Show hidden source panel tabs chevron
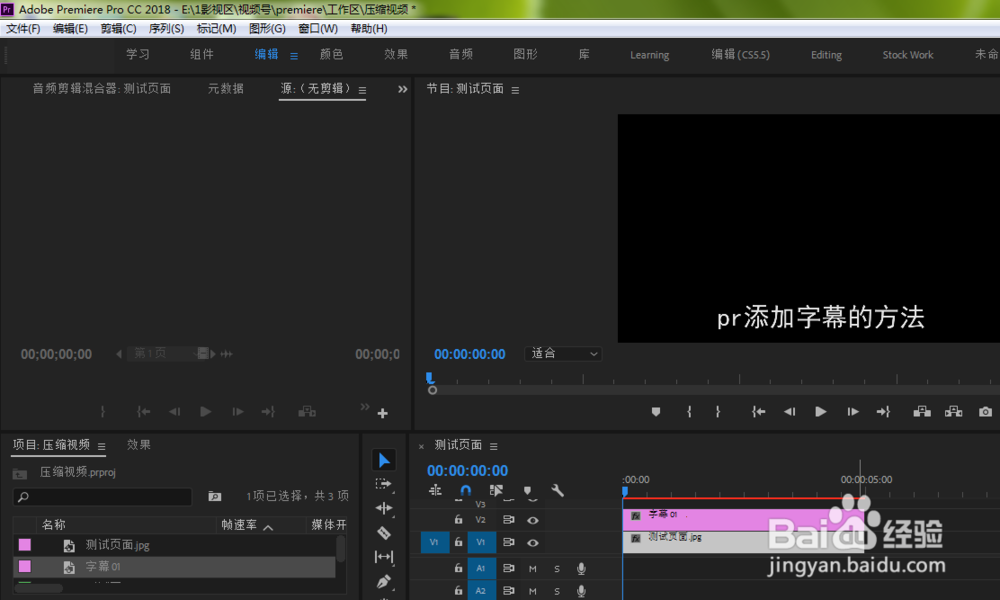Screen dimensions: 1000x600 coord(402,89)
